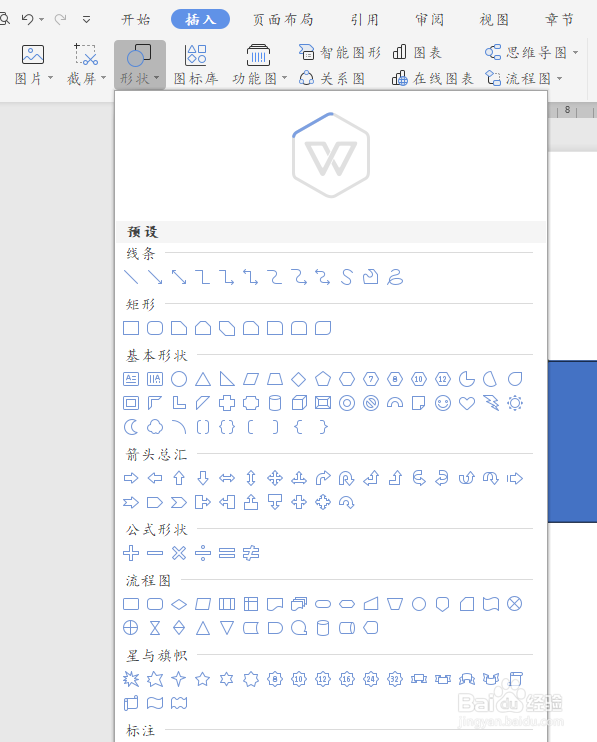Select the straight line shape
The height and width of the screenshot is (742, 597).
point(131,277)
